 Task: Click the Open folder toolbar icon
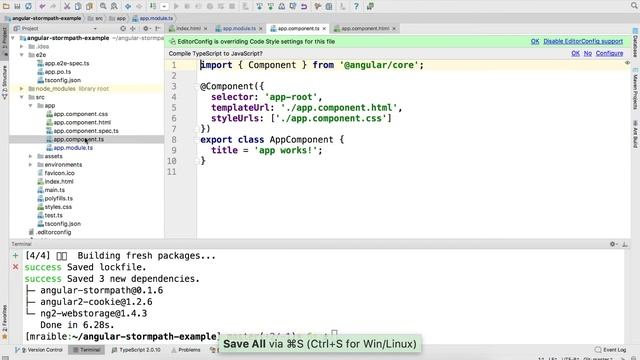click(6, 7)
